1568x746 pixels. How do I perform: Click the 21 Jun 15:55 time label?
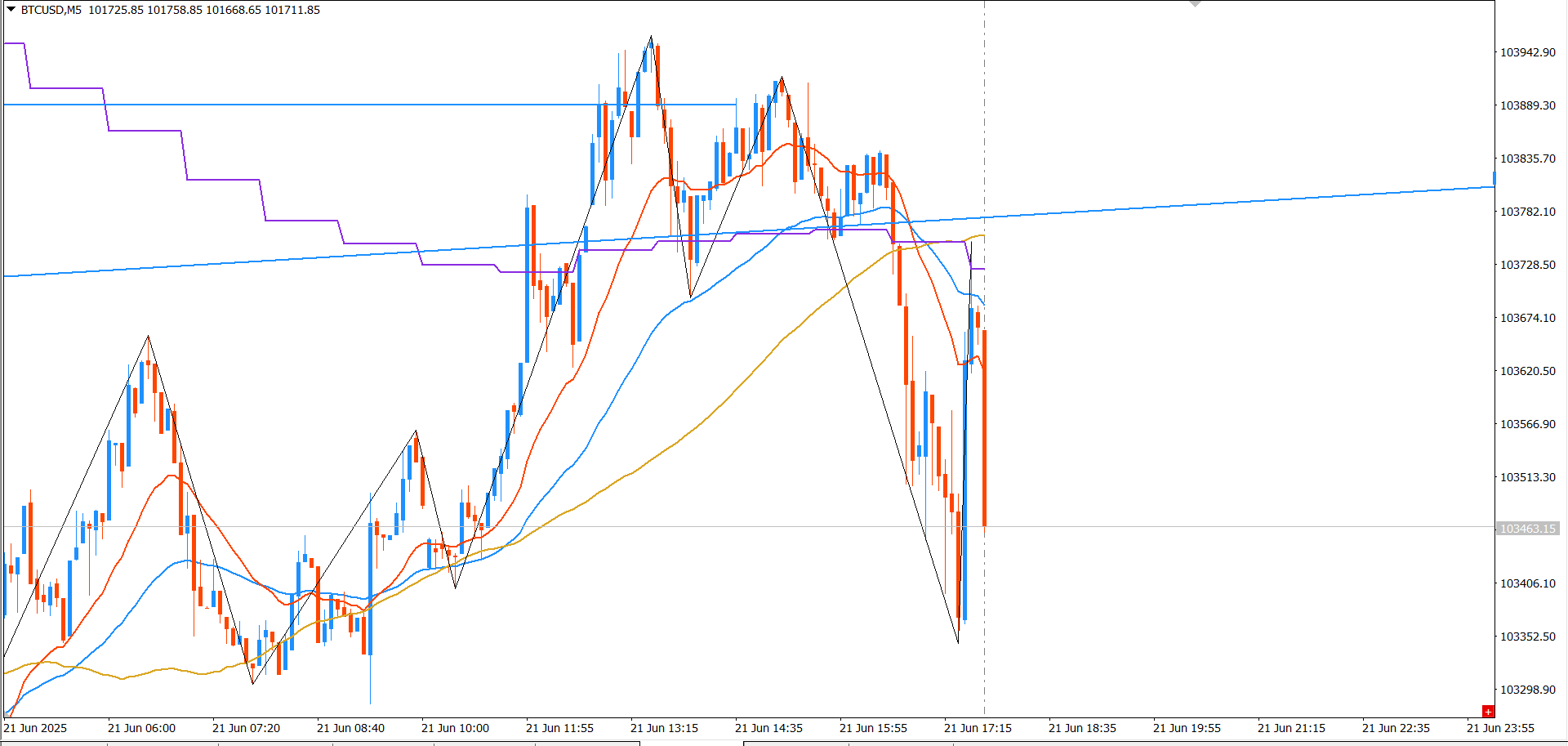pyautogui.click(x=873, y=728)
